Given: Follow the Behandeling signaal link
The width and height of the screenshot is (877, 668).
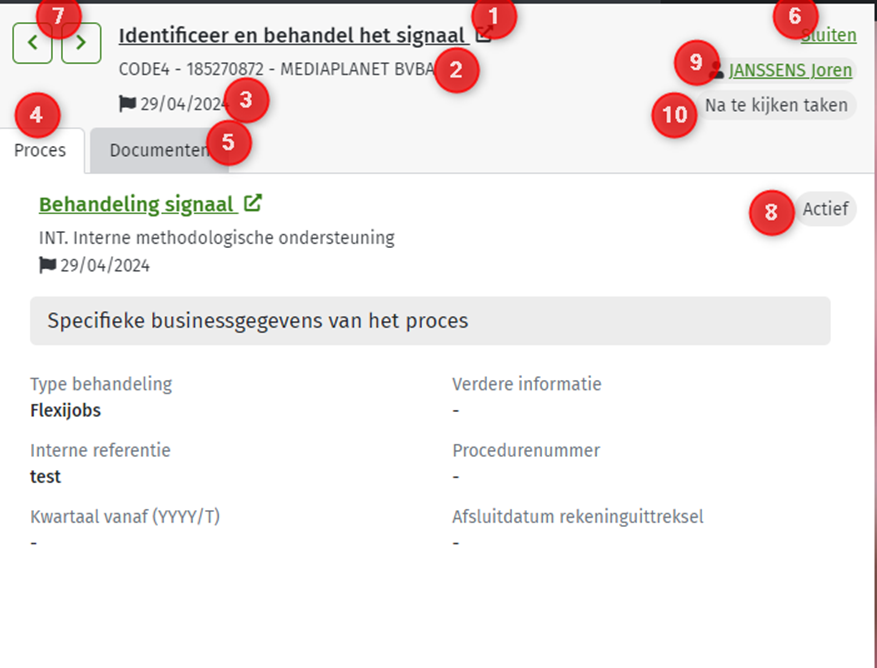Looking at the screenshot, I should click(x=138, y=204).
